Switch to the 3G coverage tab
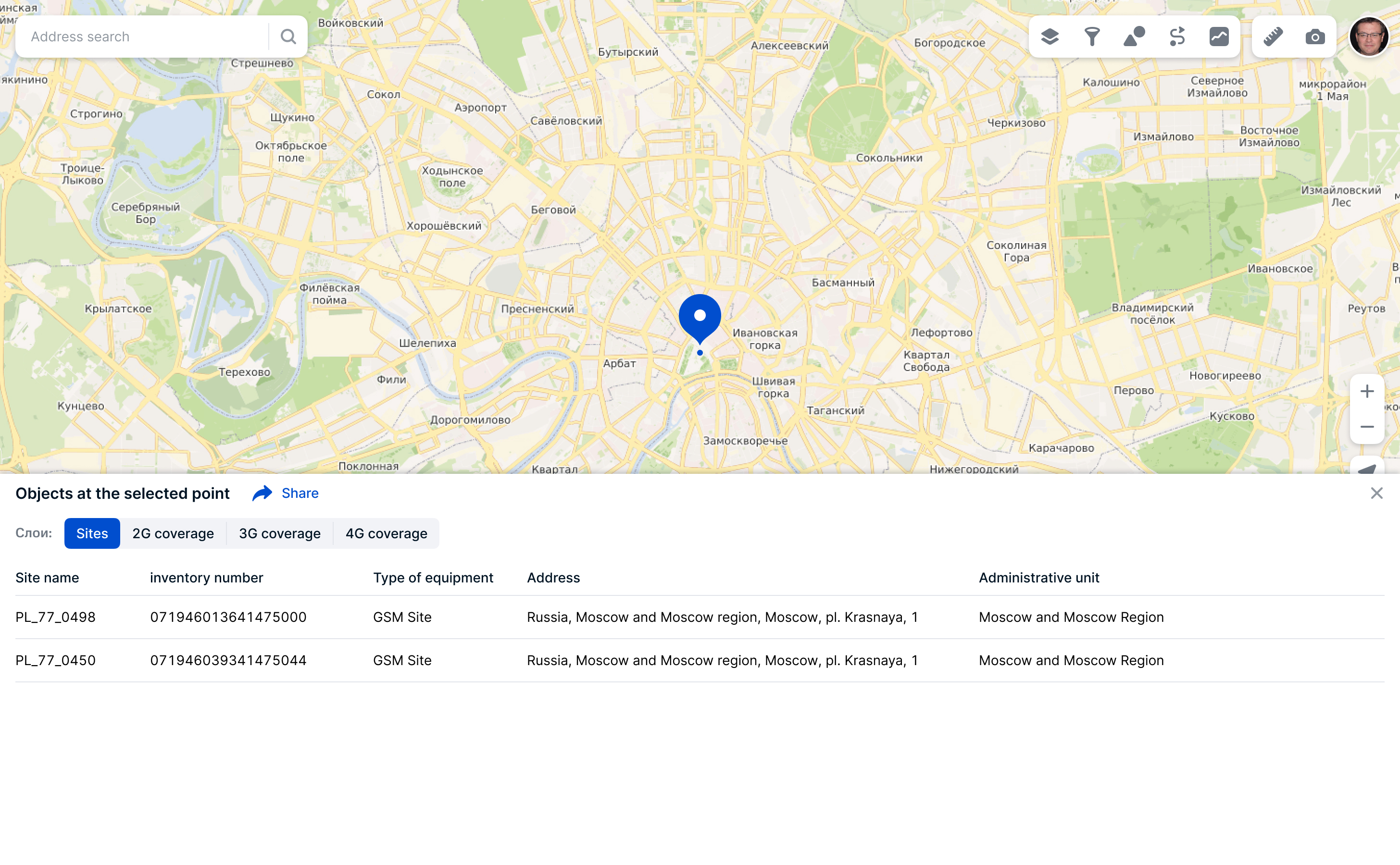Screen dimensions: 1400x865 point(279,533)
